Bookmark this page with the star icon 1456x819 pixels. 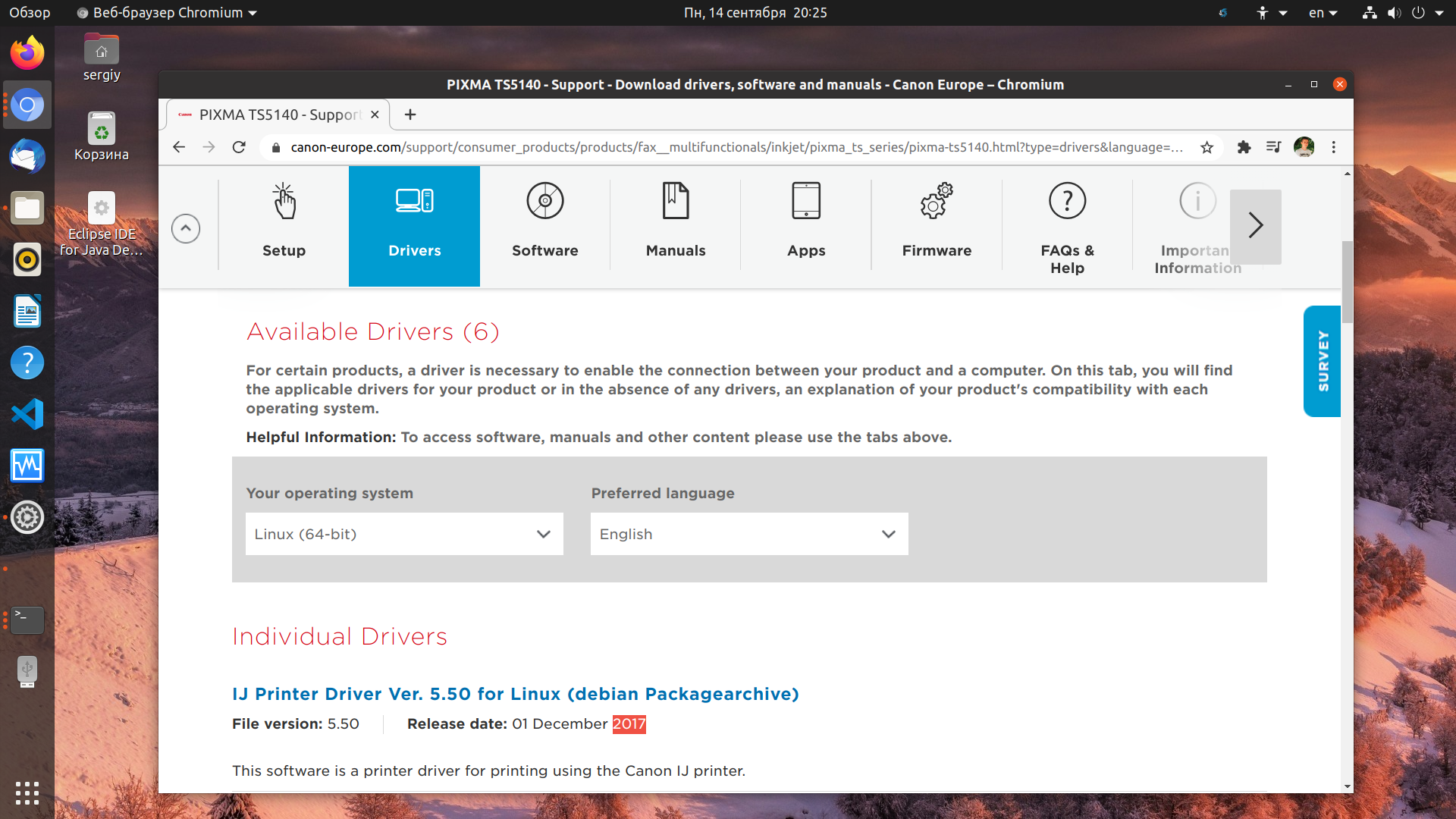[x=1207, y=147]
